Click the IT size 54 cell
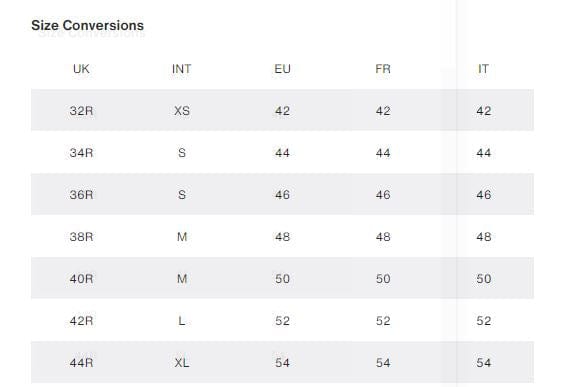This screenshot has height=387, width=561. click(483, 363)
